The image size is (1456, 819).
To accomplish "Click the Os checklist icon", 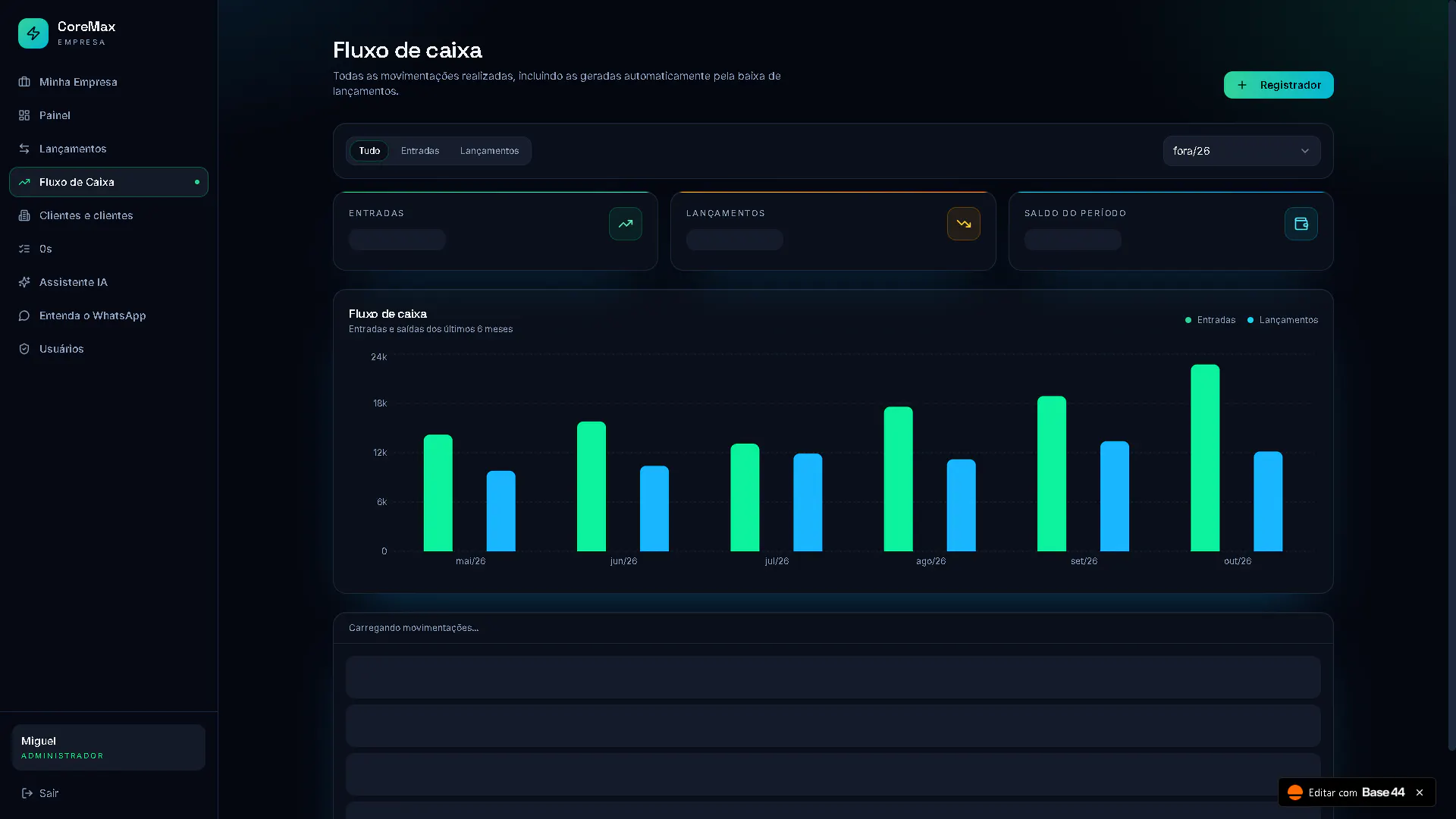I will click(24, 249).
